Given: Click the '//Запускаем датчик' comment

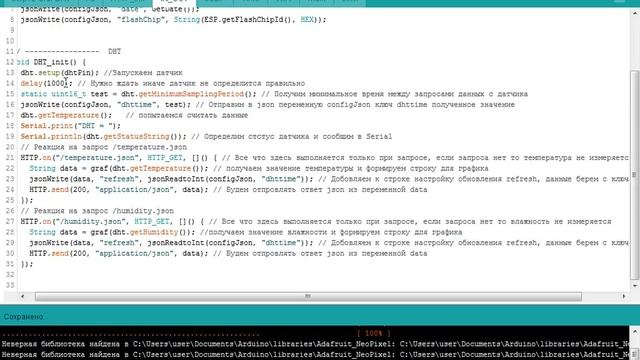Looking at the screenshot, I should (x=143, y=73).
